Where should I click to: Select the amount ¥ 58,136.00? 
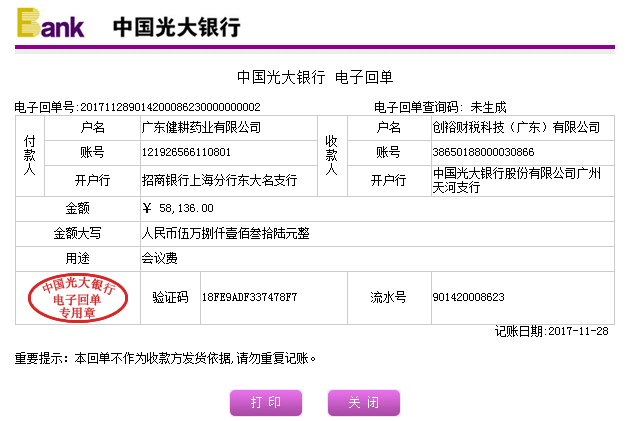(178, 208)
